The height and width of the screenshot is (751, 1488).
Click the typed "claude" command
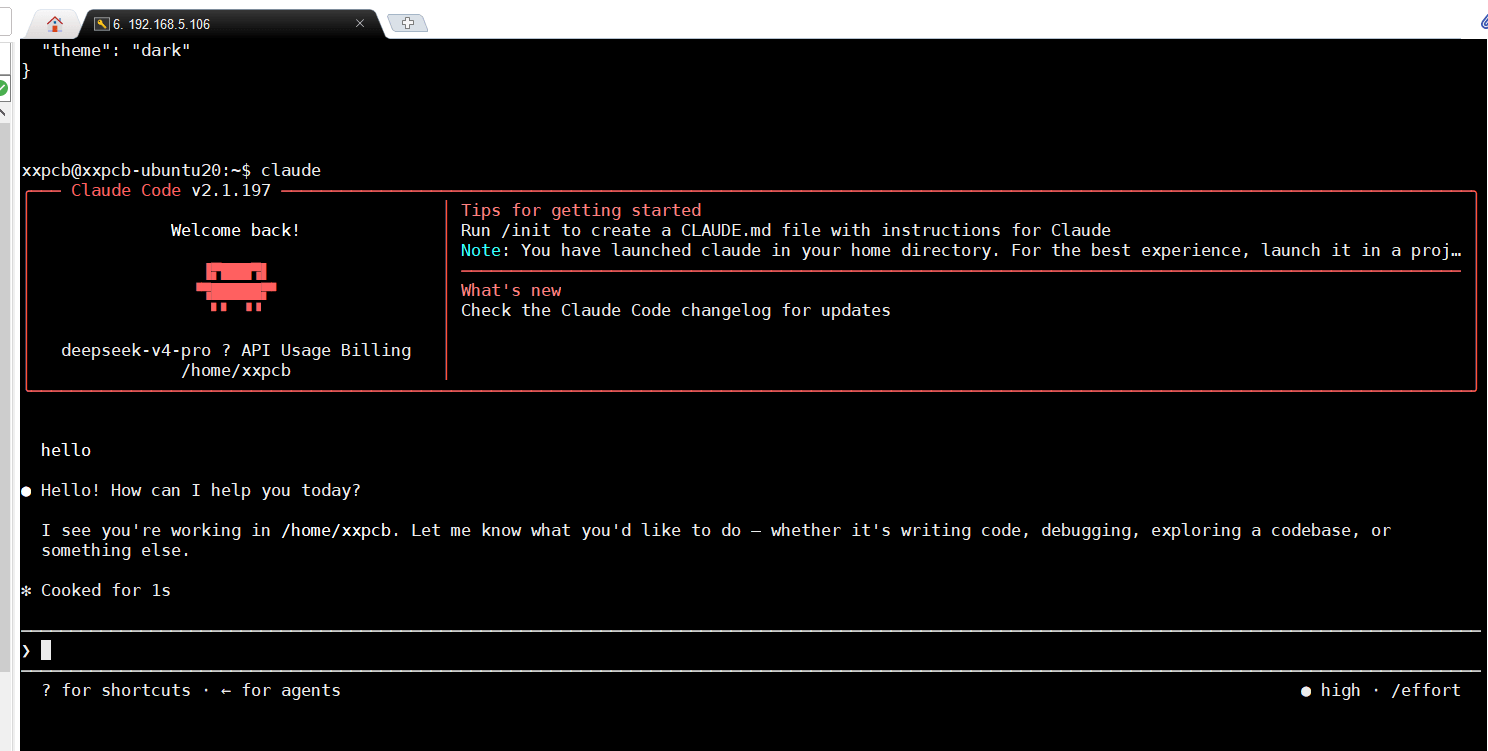[291, 170]
